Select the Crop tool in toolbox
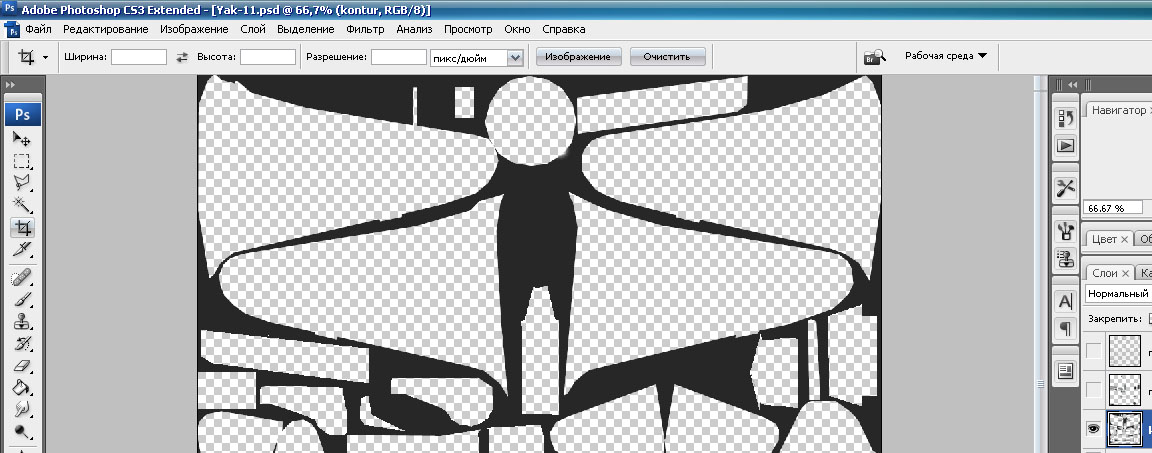1152x453 pixels. coord(22,227)
